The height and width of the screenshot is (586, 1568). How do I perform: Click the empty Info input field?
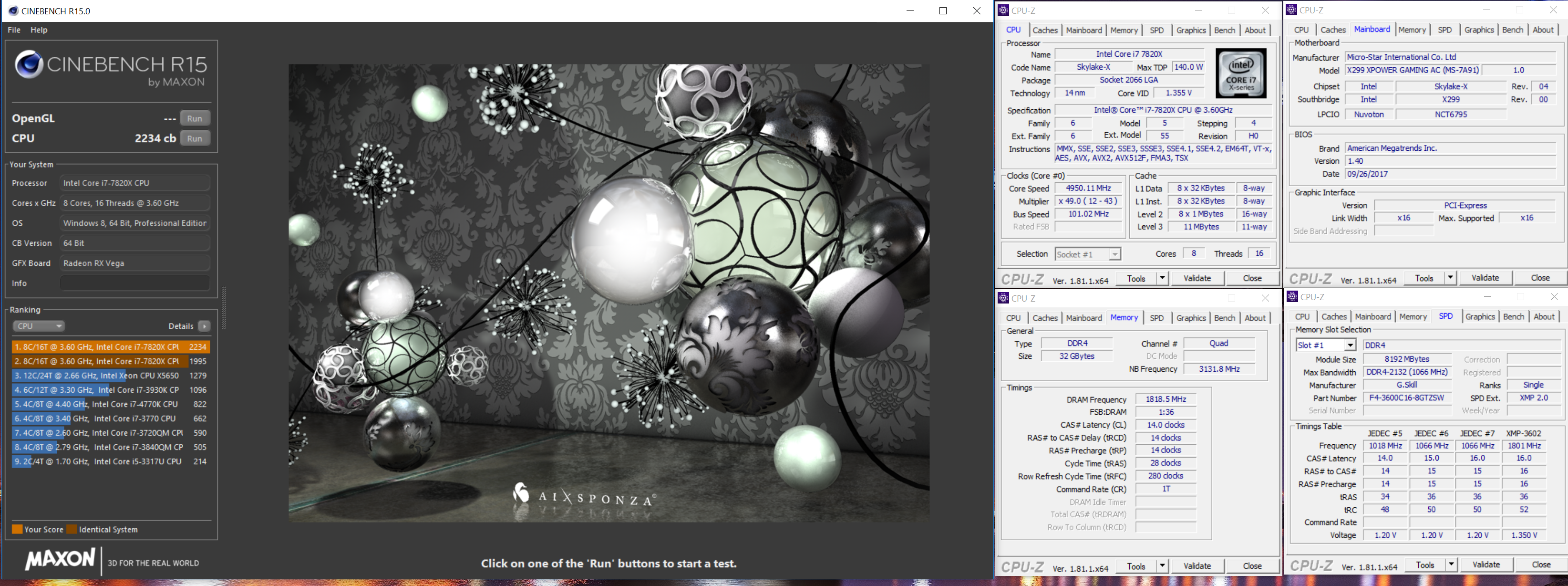click(x=135, y=283)
